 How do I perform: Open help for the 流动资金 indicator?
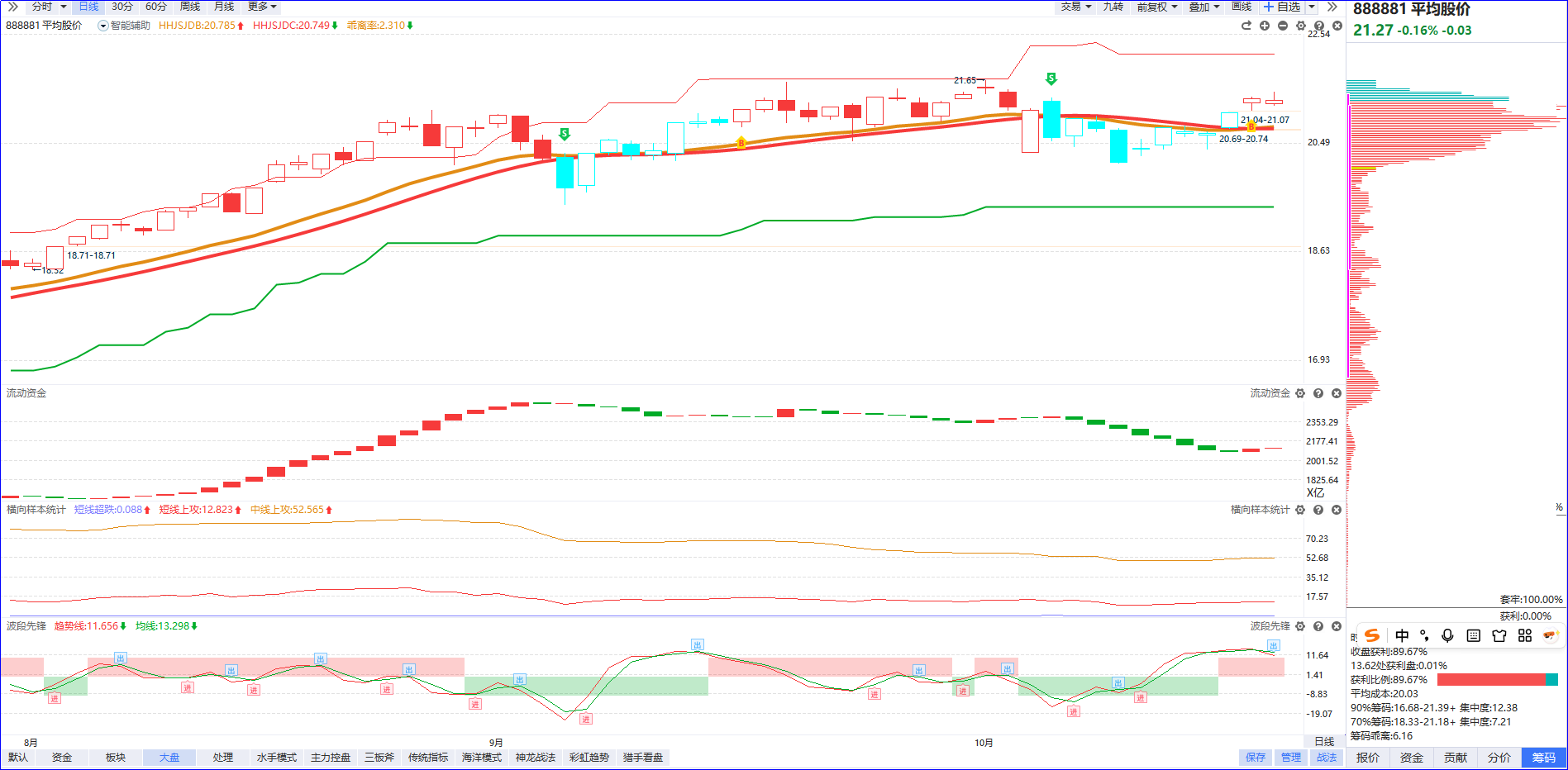click(x=1318, y=393)
